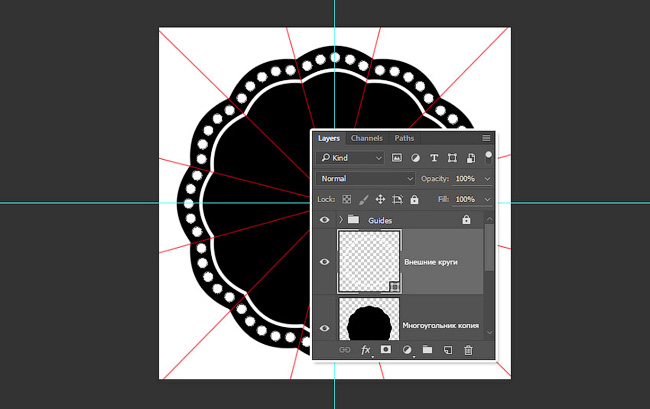Screen dimensions: 650x409
Task: Select the Guides group folder icon
Action: pyautogui.click(x=353, y=219)
